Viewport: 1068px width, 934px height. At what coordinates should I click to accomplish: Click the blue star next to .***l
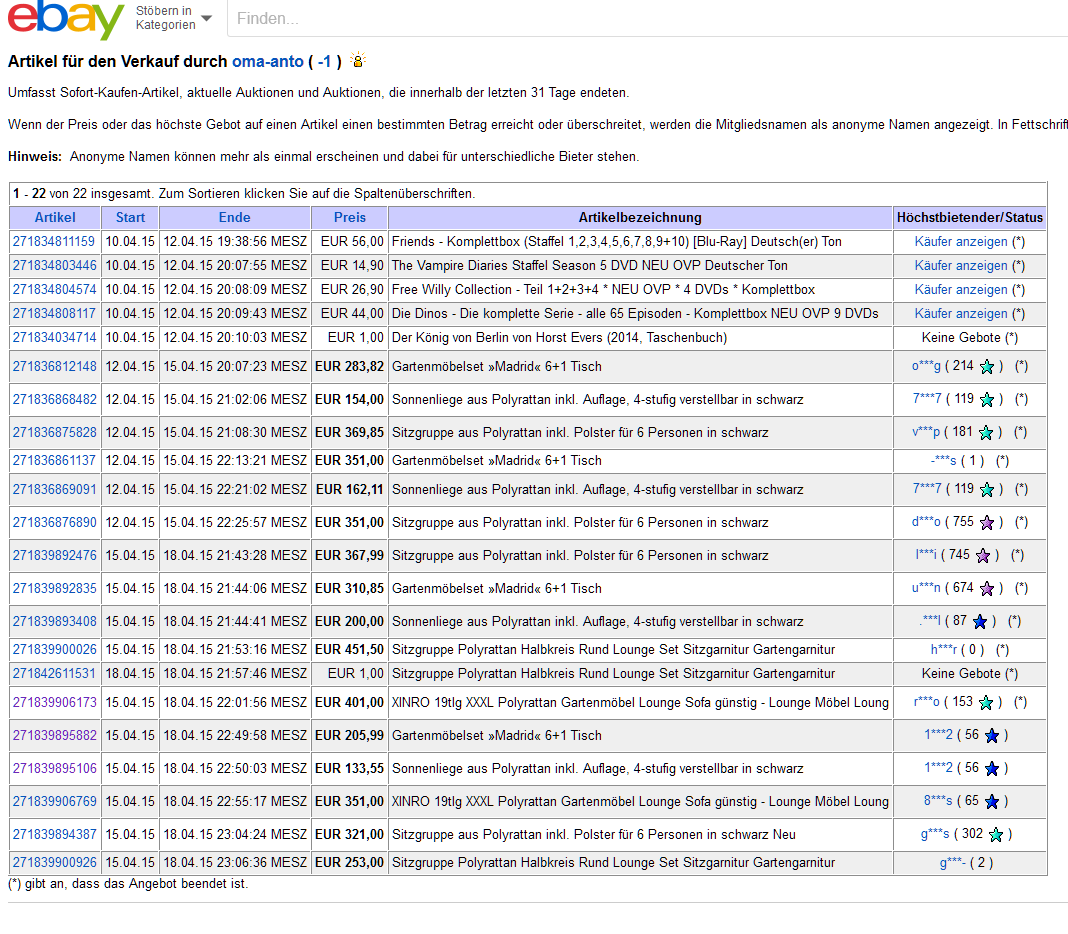(980, 622)
